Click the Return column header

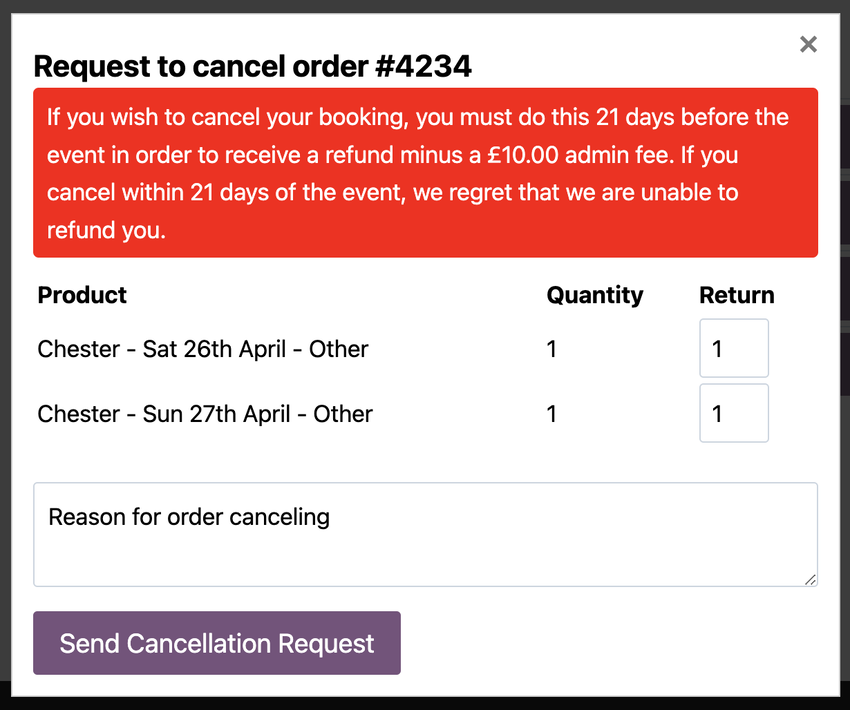[x=736, y=295]
